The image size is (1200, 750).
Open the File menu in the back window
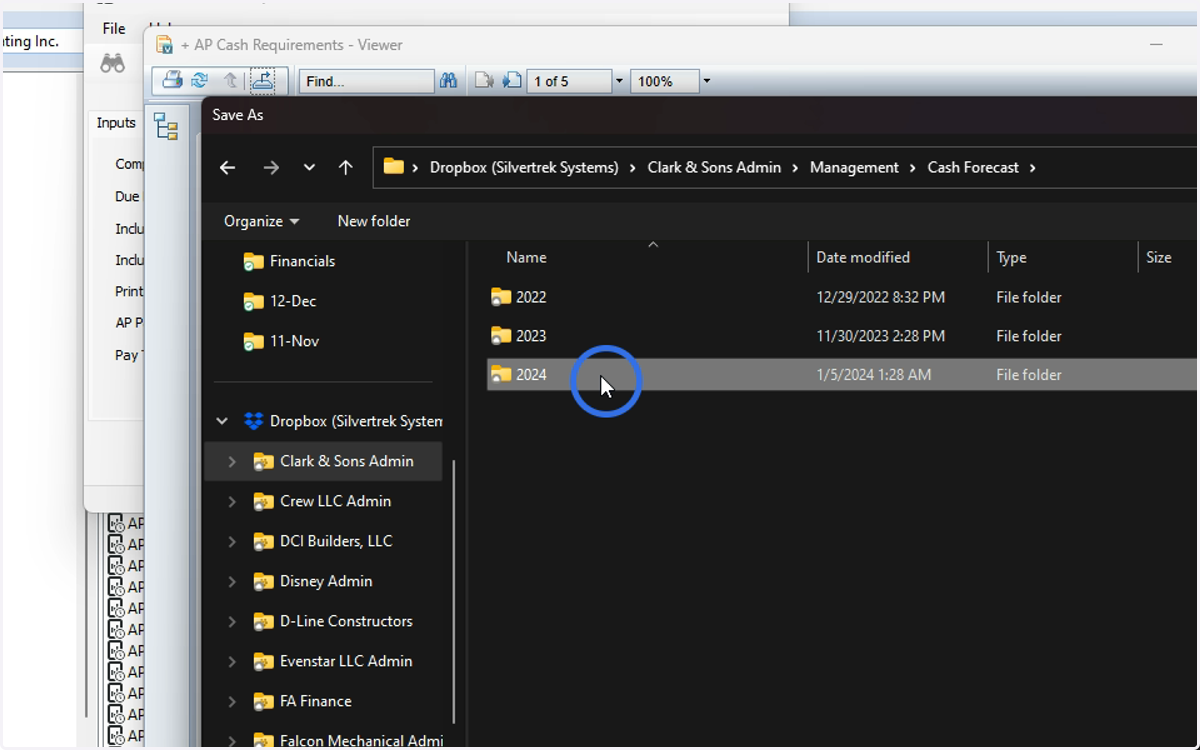click(114, 29)
